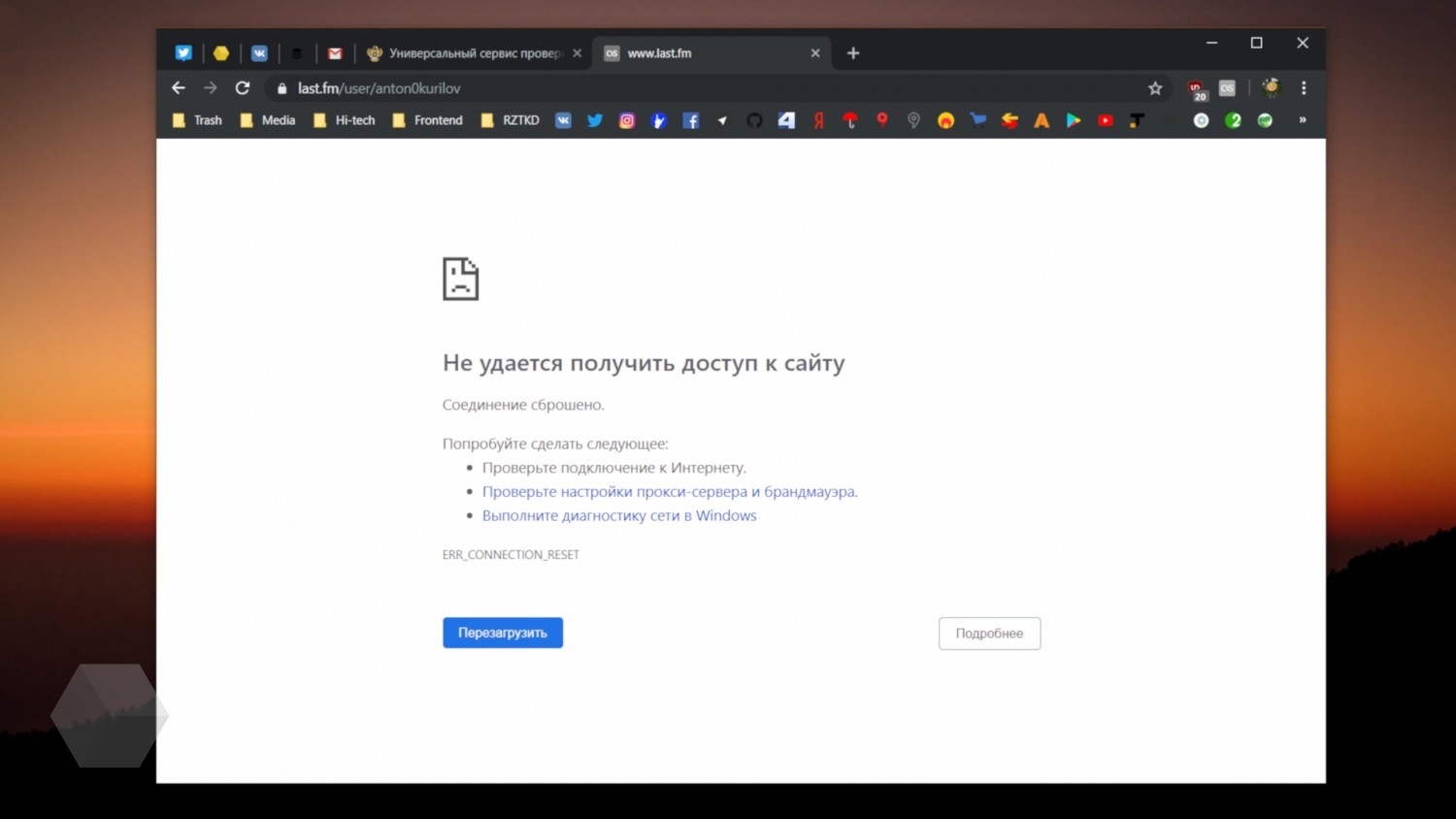
Task: Bookmark this page with the star icon
Action: coord(1155,88)
